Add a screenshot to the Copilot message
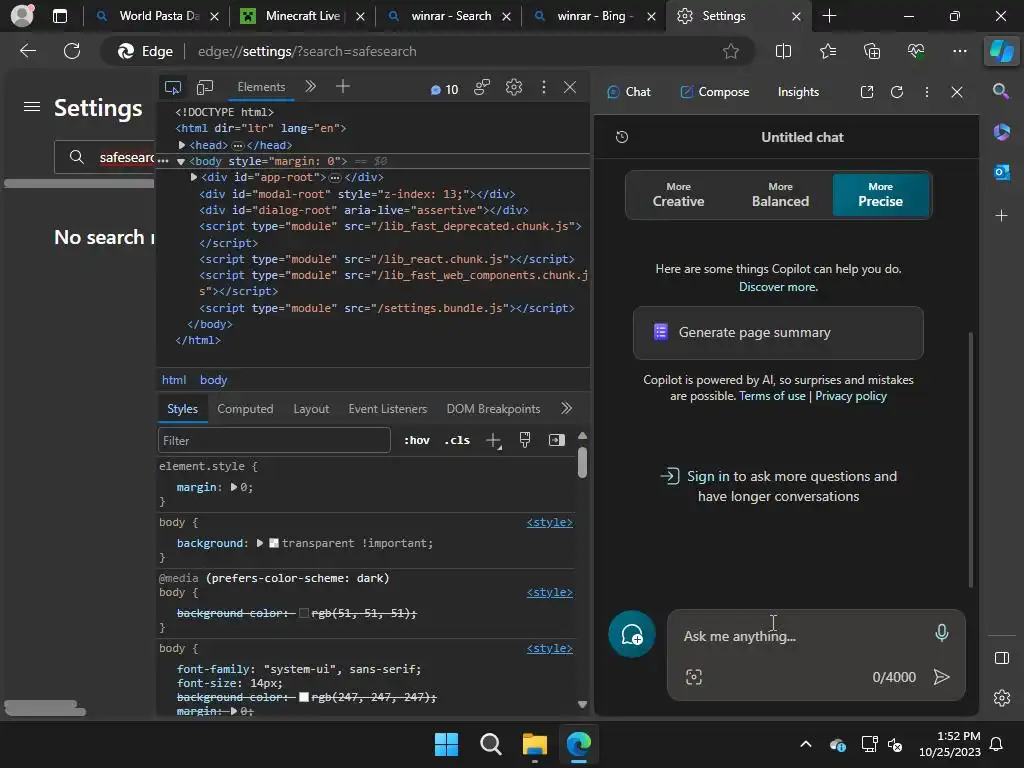The image size is (1024, 768). (694, 677)
